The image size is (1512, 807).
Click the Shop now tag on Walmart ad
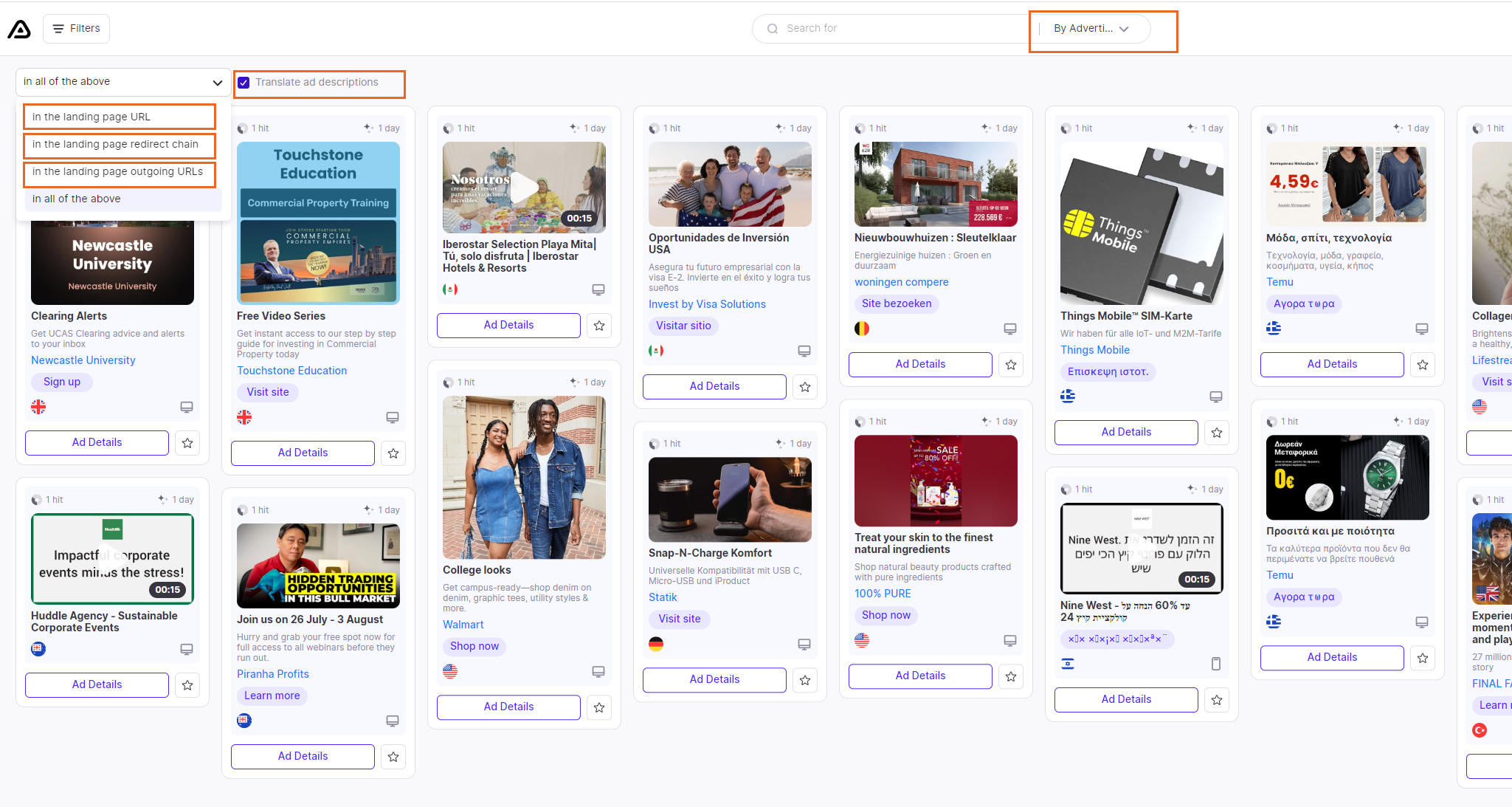coord(474,646)
